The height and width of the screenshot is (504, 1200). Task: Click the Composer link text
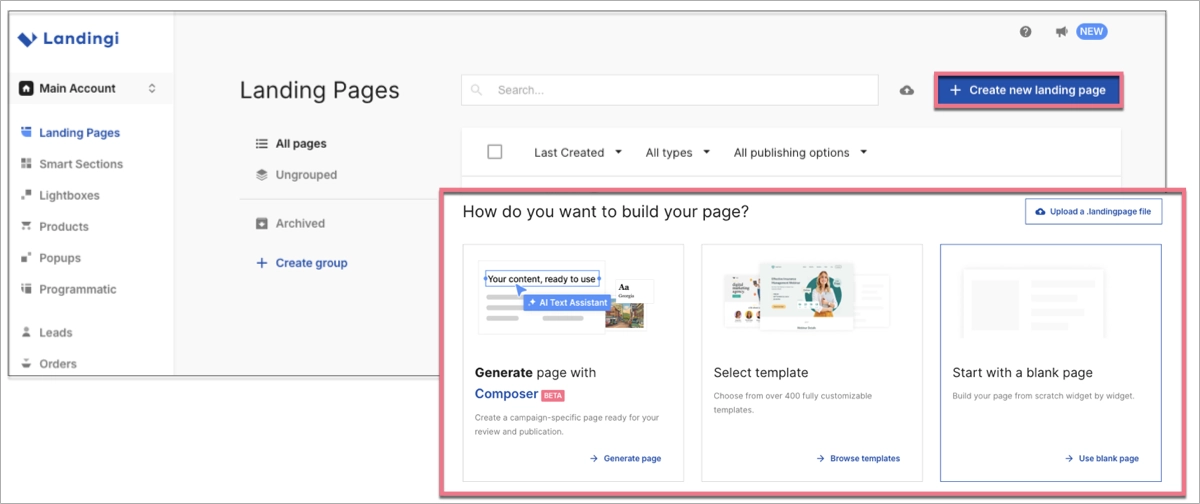pos(506,394)
